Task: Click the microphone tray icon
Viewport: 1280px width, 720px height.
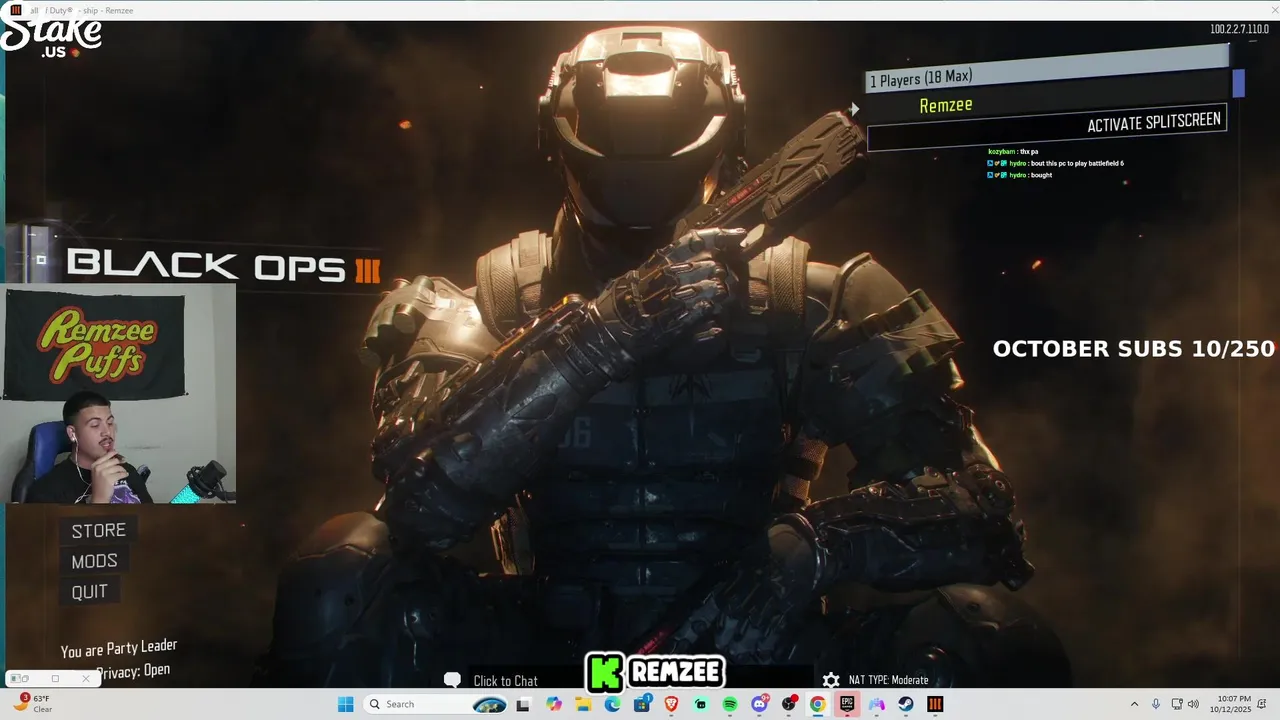Action: tap(1156, 704)
